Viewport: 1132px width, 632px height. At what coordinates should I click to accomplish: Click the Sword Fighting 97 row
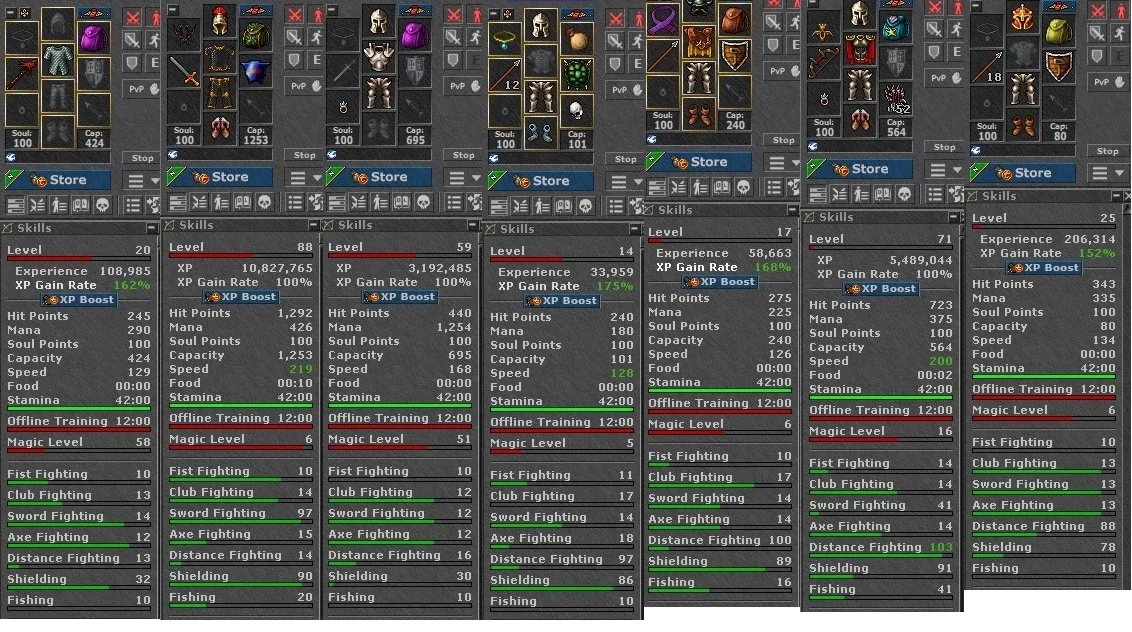tap(240, 514)
